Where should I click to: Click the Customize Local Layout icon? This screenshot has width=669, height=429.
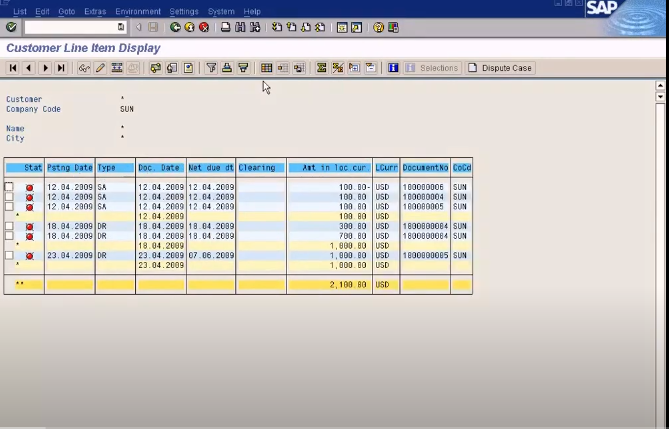coord(393,27)
